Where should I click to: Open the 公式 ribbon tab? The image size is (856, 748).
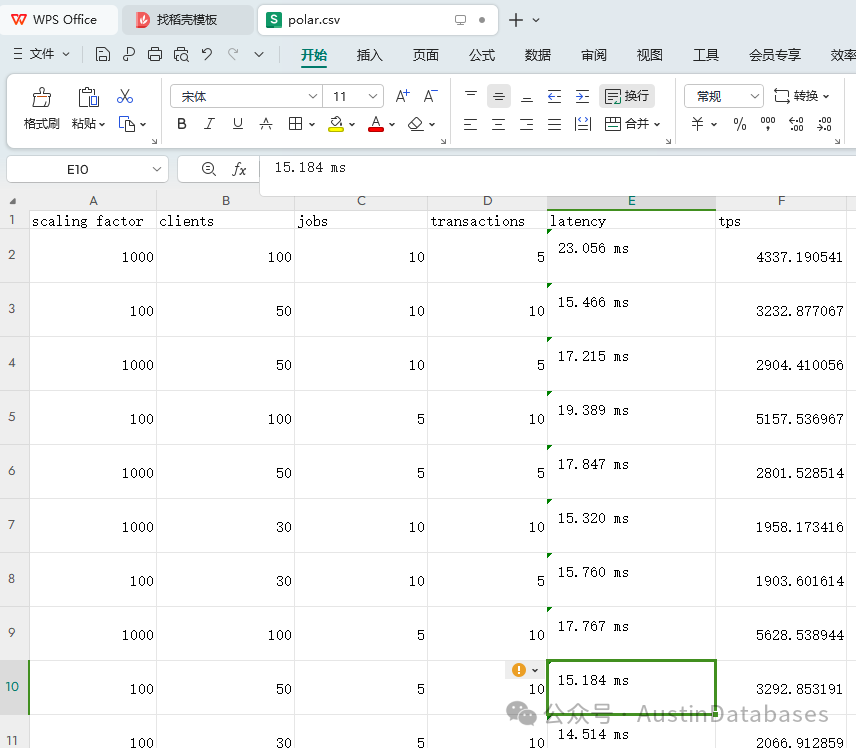pyautogui.click(x=482, y=55)
